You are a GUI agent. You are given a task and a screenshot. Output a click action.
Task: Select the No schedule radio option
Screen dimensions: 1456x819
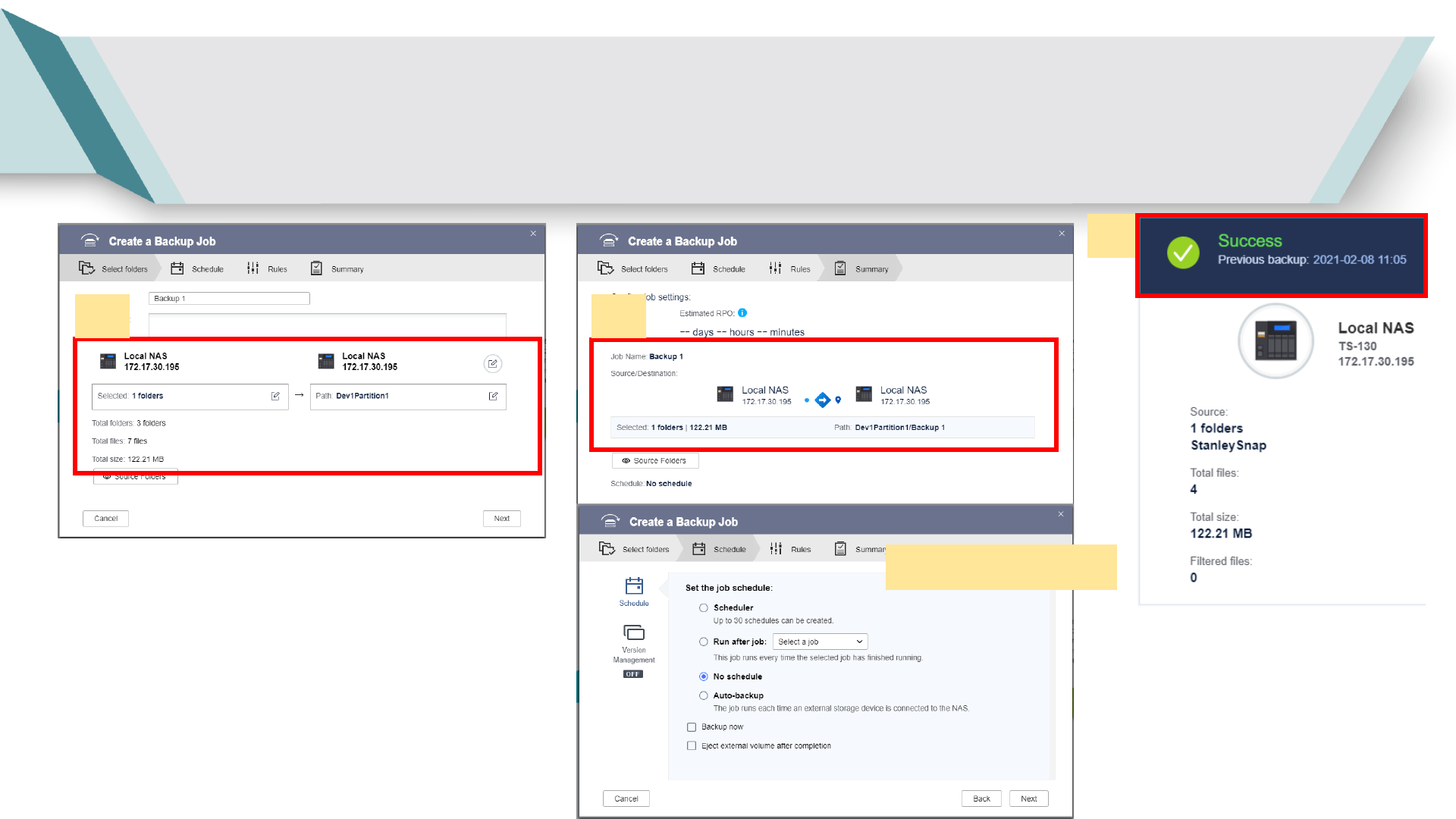click(x=704, y=676)
